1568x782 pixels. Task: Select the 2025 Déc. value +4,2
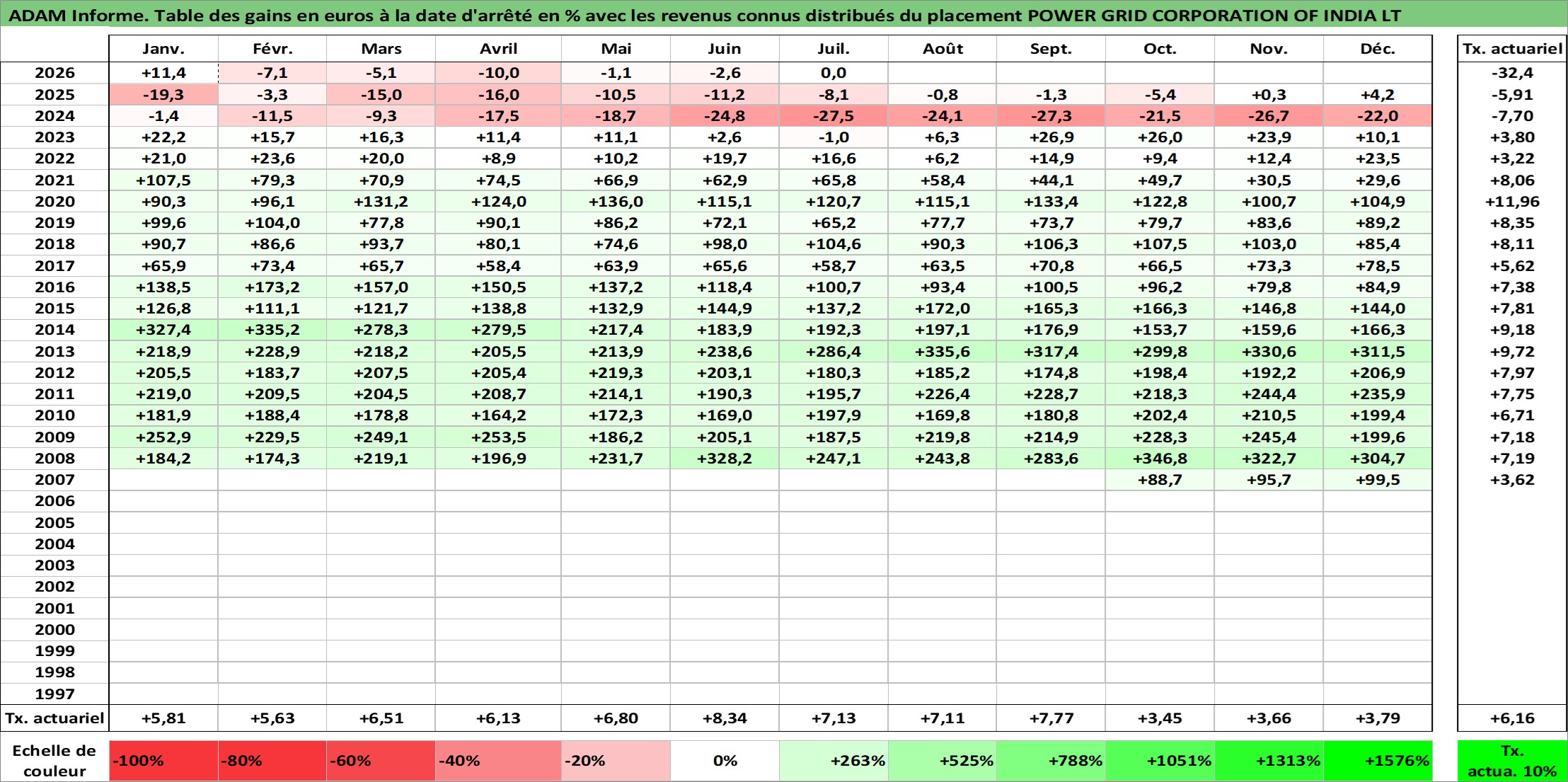coord(1378,95)
